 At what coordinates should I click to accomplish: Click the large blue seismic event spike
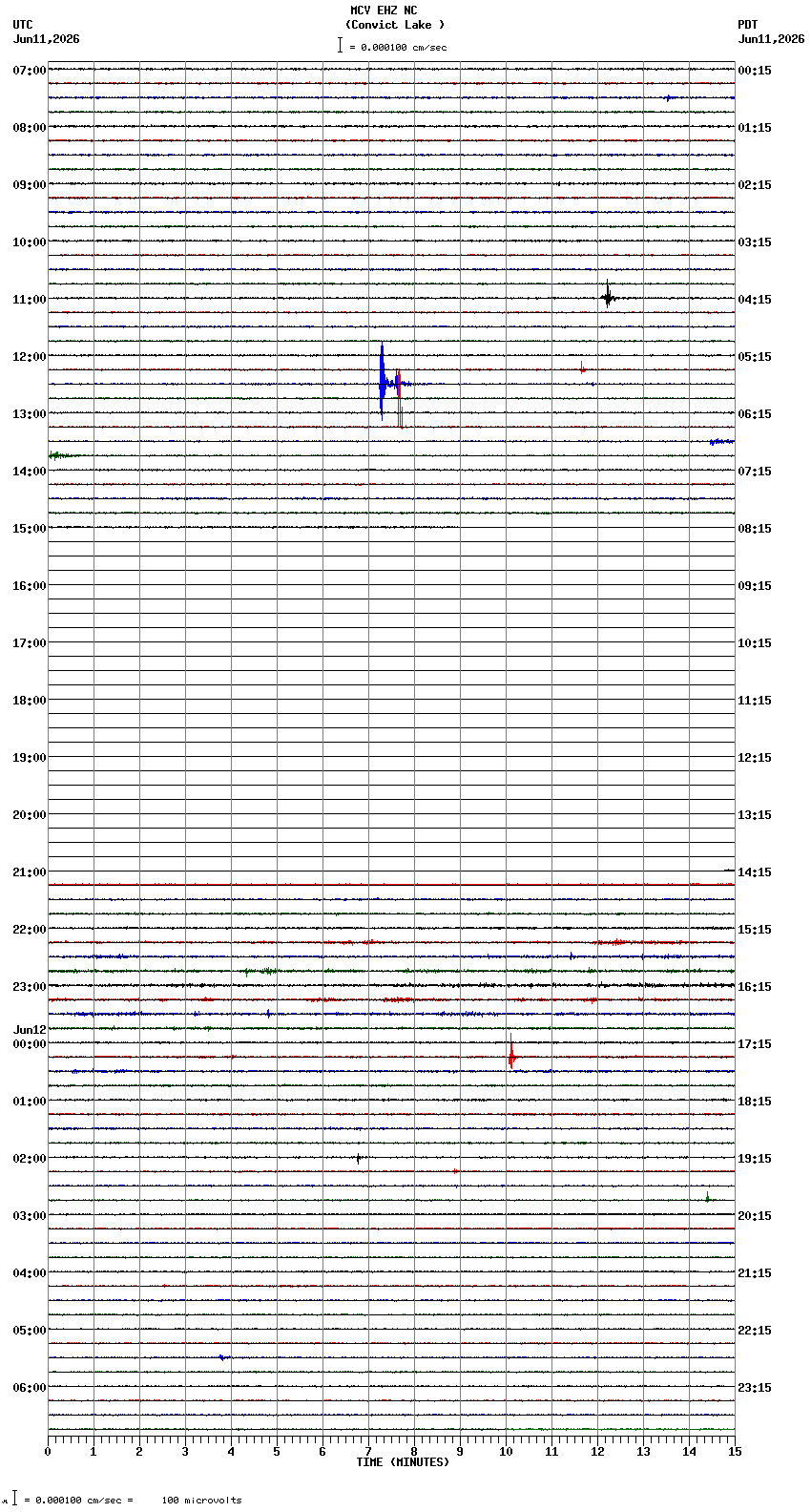[x=382, y=382]
